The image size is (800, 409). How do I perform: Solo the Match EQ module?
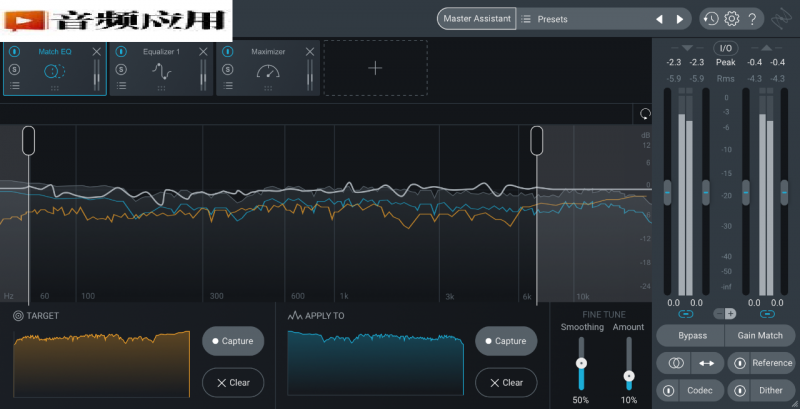(15, 69)
